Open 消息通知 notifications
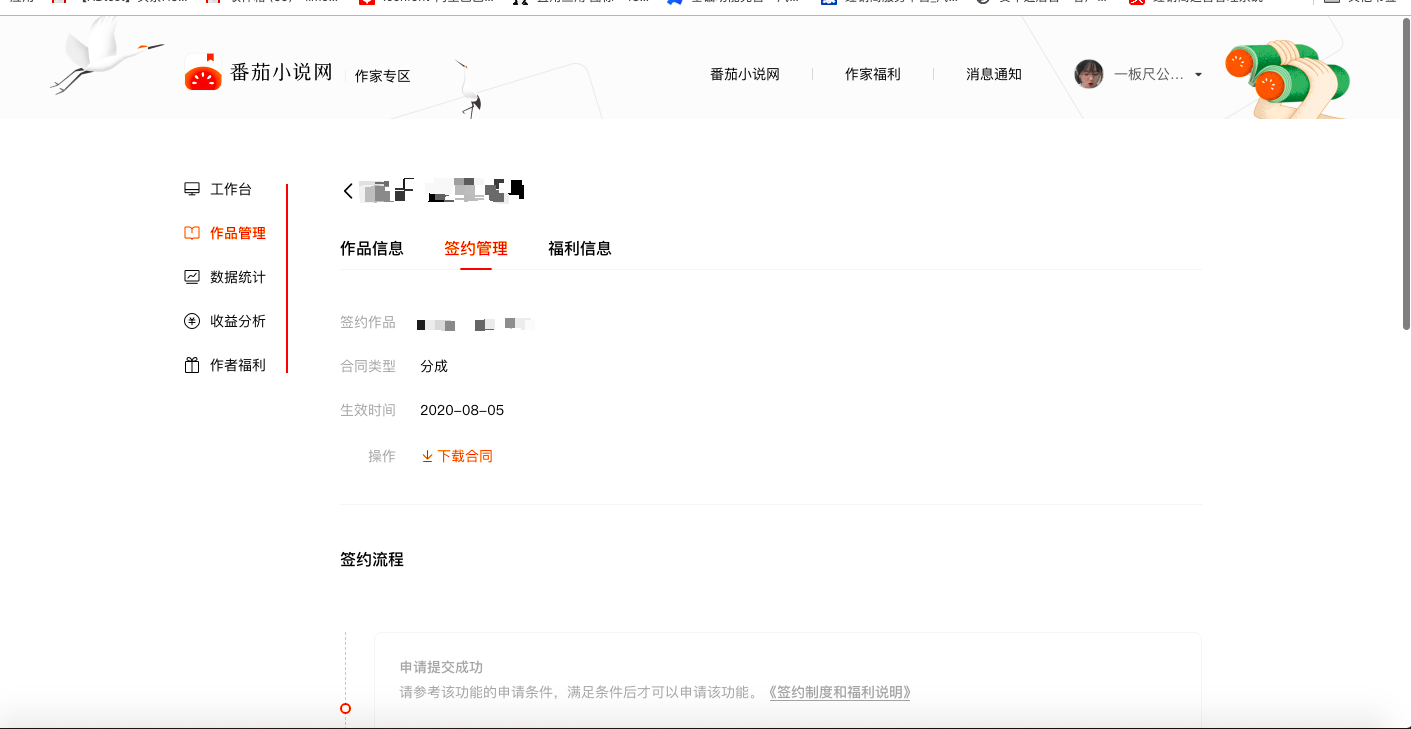Viewport: 1411px width, 729px height. coord(994,74)
